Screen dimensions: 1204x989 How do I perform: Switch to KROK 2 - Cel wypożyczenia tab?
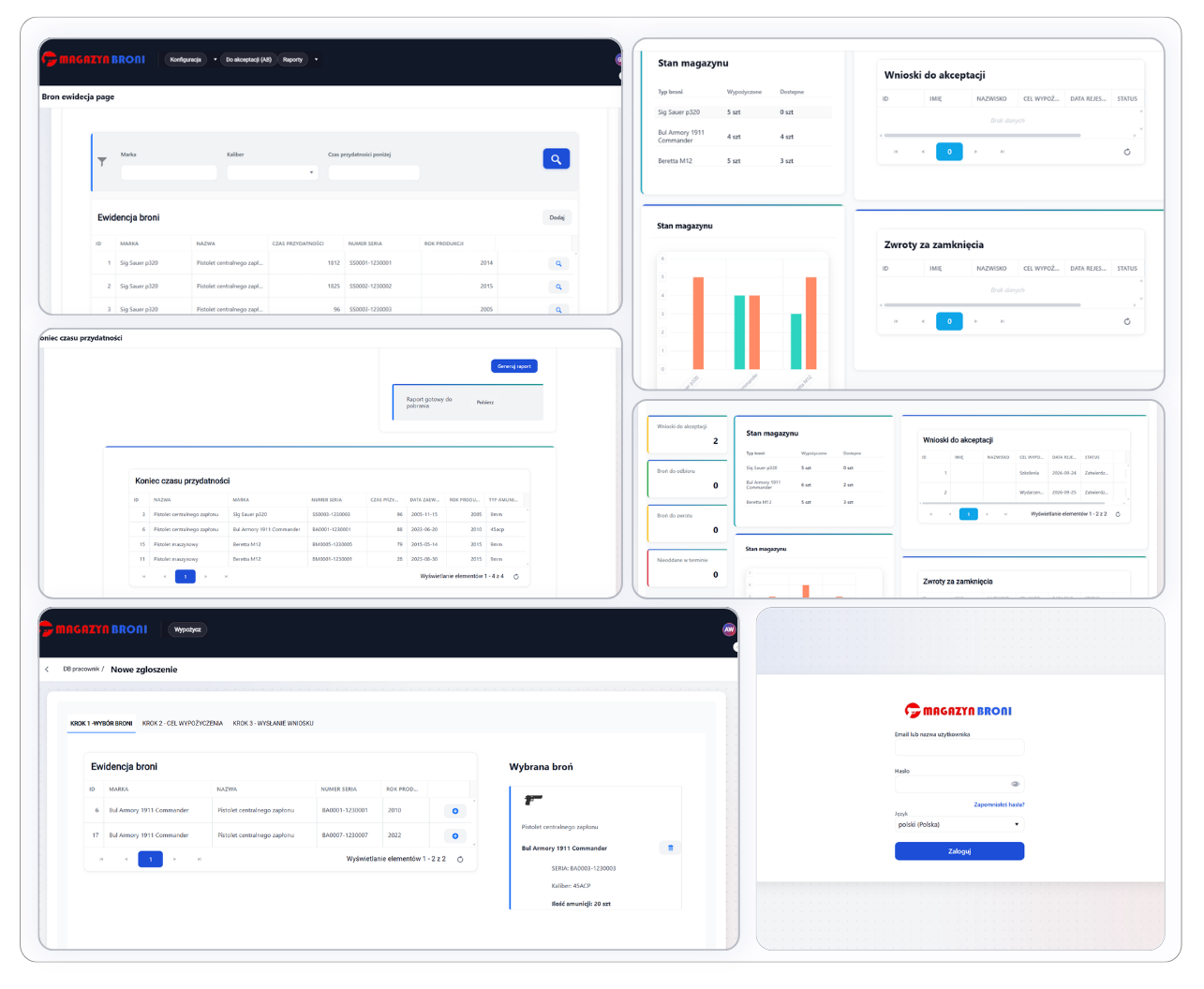point(183,723)
